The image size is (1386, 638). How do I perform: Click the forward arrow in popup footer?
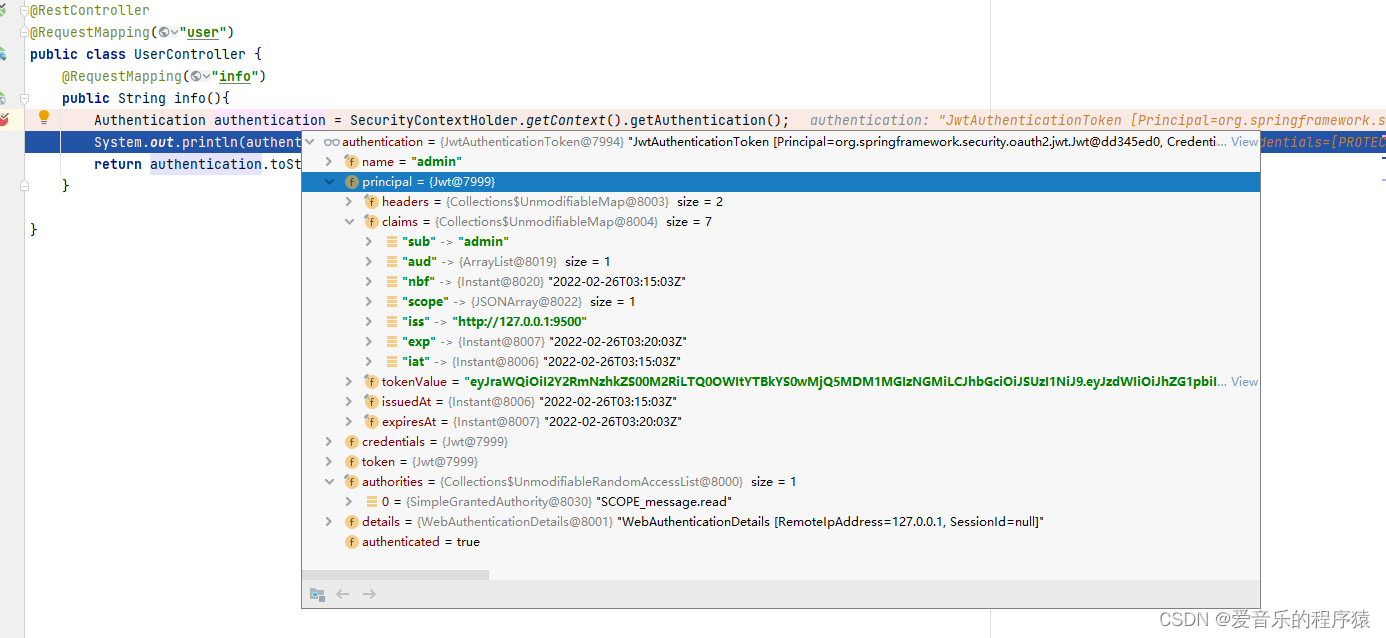369,594
